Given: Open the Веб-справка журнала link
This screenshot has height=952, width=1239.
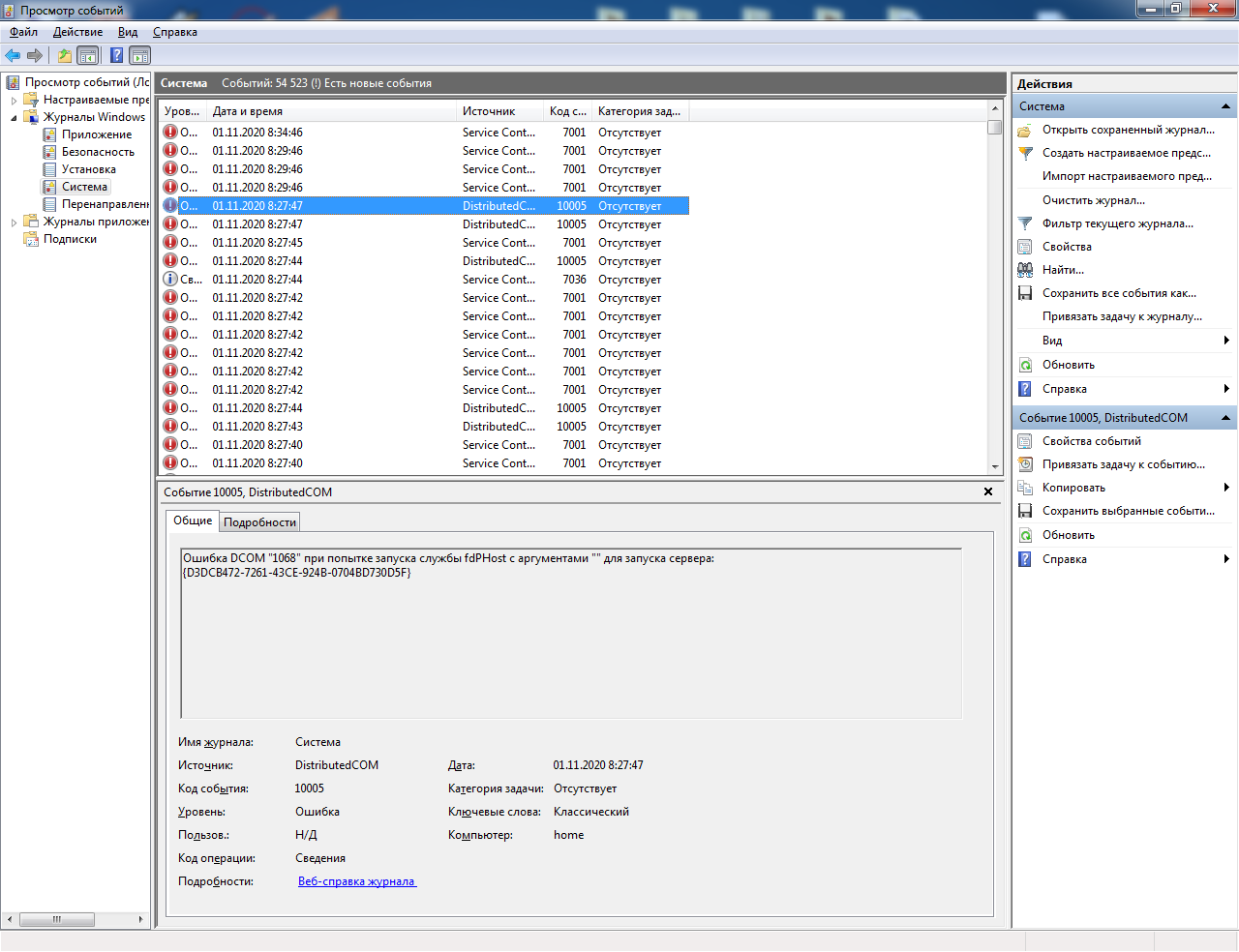Looking at the screenshot, I should [356, 881].
